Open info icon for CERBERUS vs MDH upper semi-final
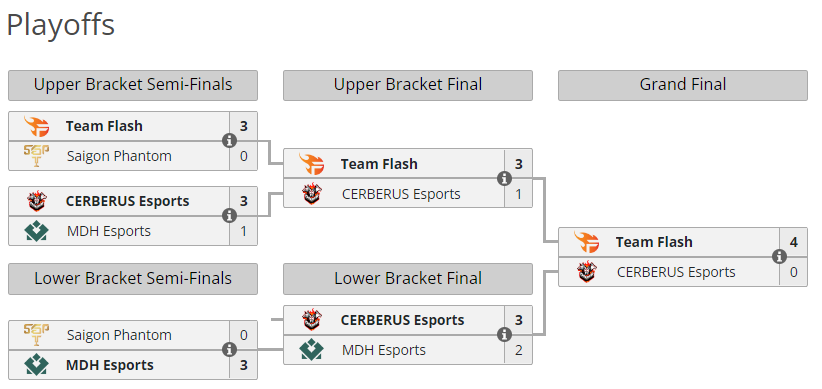 [x=229, y=215]
